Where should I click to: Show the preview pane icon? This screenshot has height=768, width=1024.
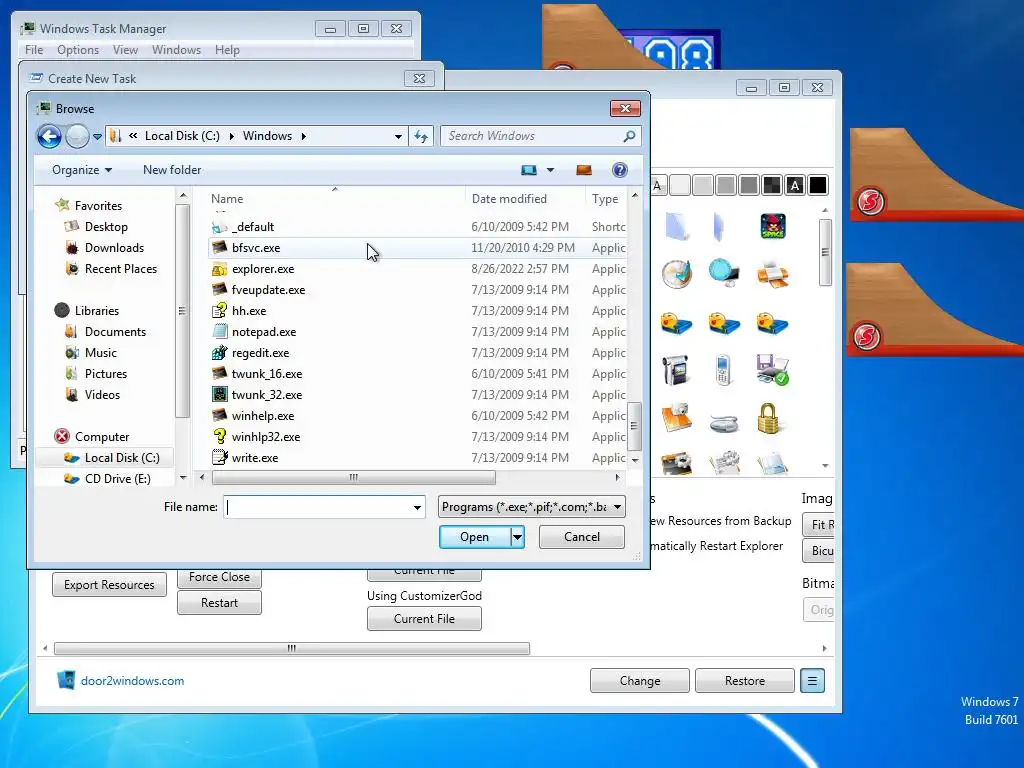point(584,170)
